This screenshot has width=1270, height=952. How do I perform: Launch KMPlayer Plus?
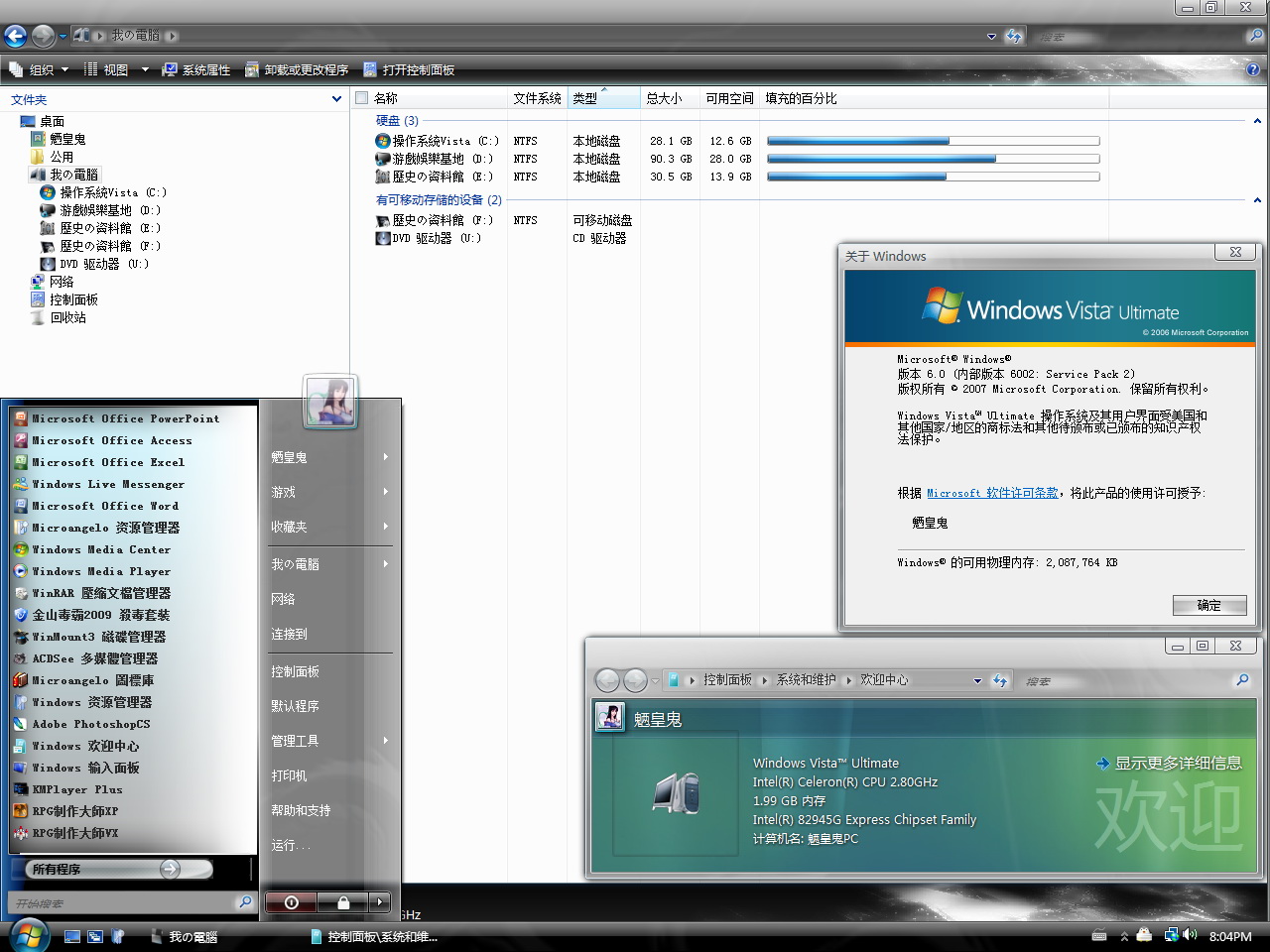click(68, 789)
